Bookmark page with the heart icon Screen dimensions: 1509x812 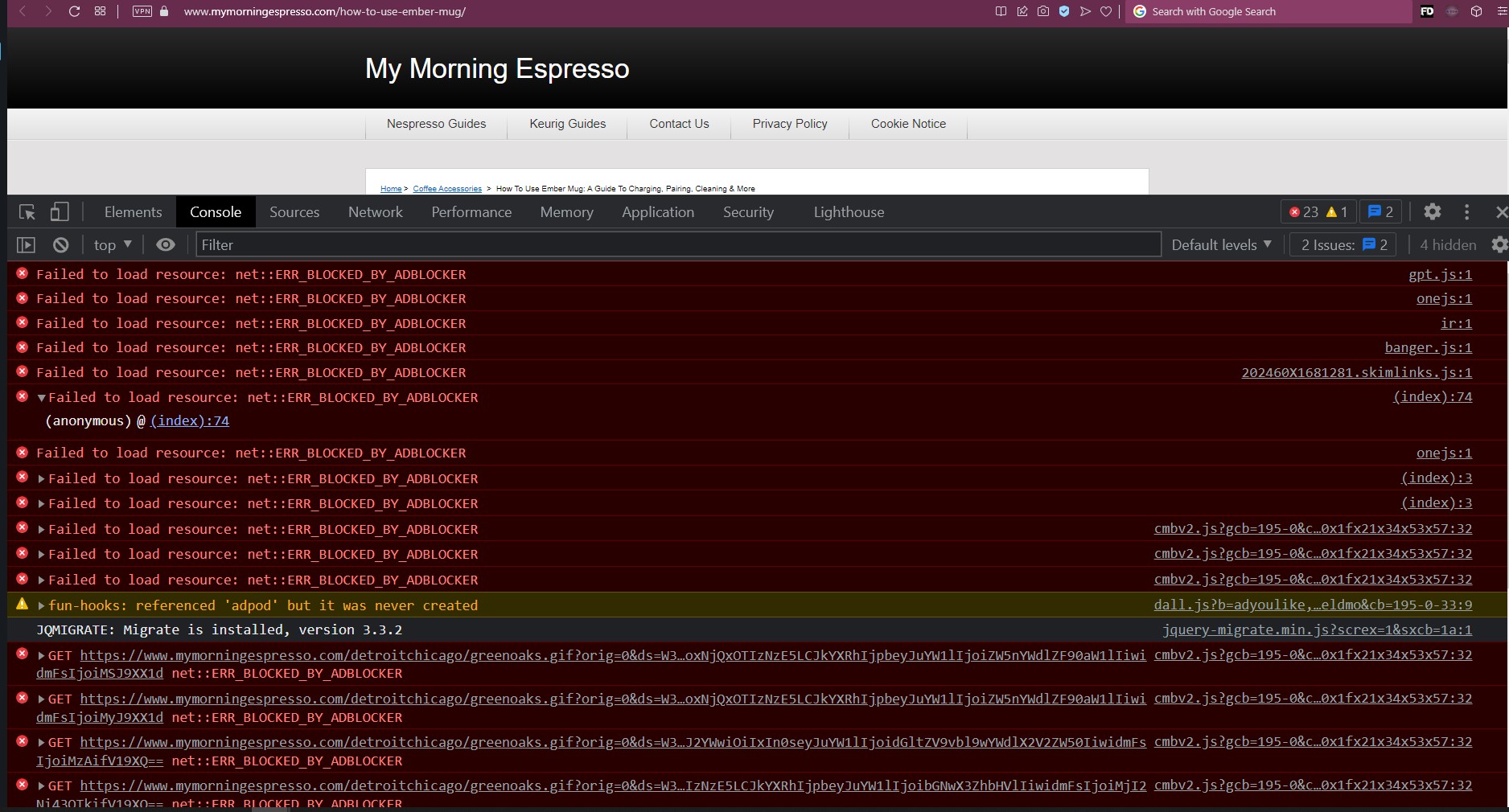(x=1106, y=11)
